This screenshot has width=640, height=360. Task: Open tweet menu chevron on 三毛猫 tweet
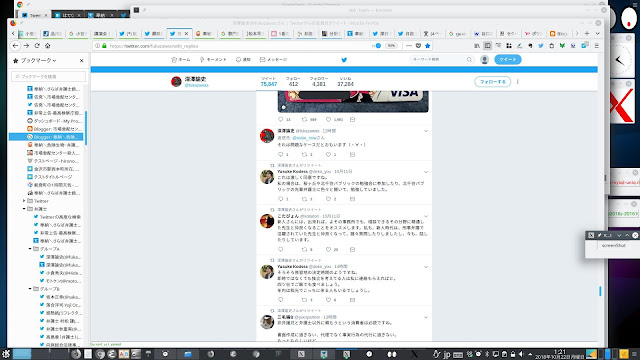point(426,317)
